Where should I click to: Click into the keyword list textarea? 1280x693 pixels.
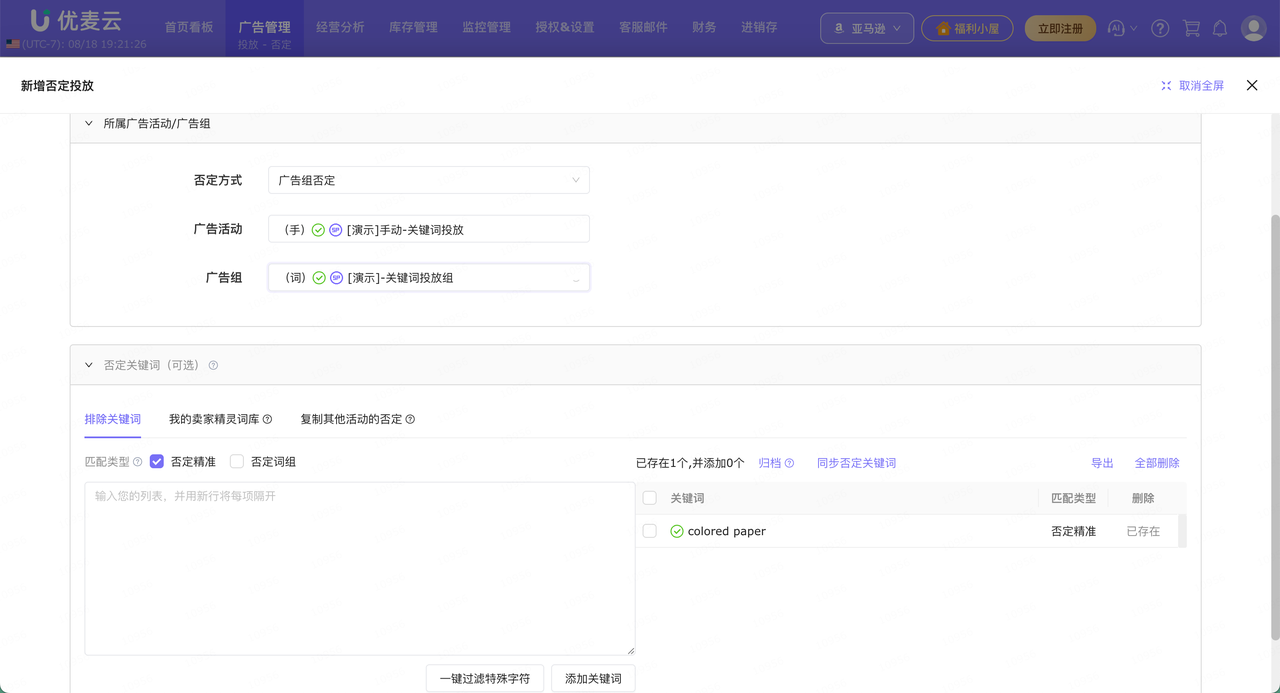[360, 569]
